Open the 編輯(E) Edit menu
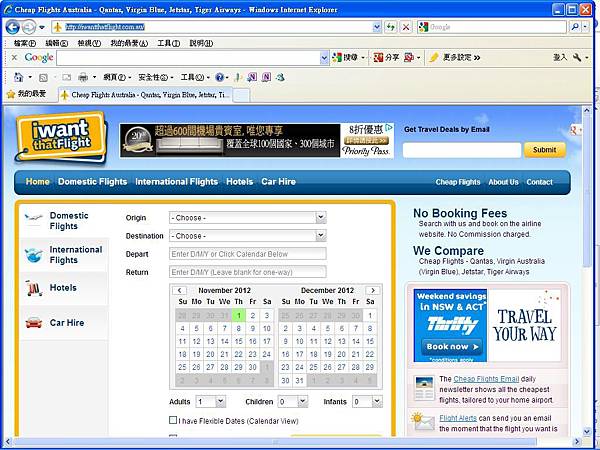 pyautogui.click(x=57, y=43)
